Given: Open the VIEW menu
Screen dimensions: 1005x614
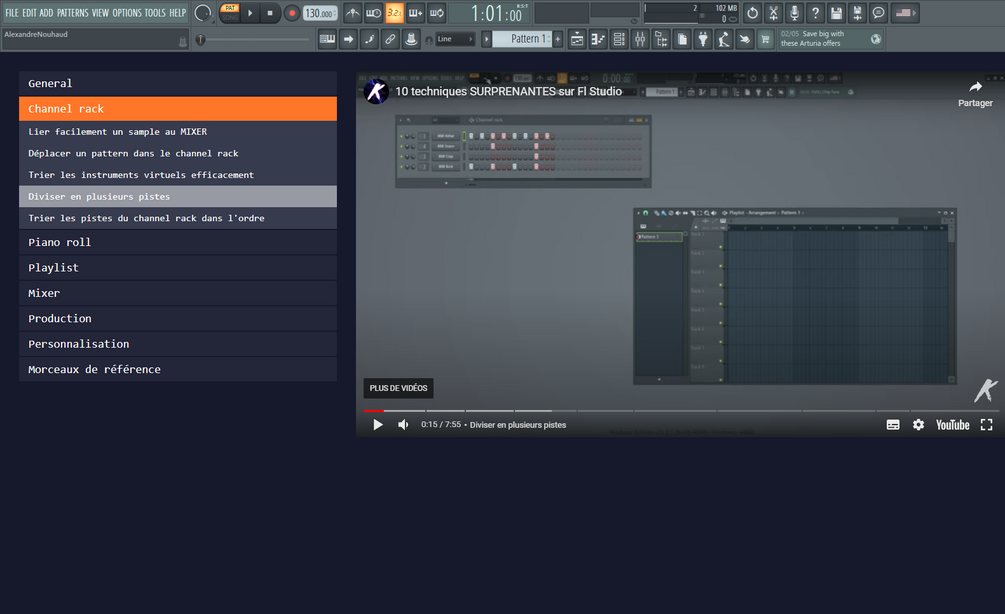Looking at the screenshot, I should pos(100,13).
